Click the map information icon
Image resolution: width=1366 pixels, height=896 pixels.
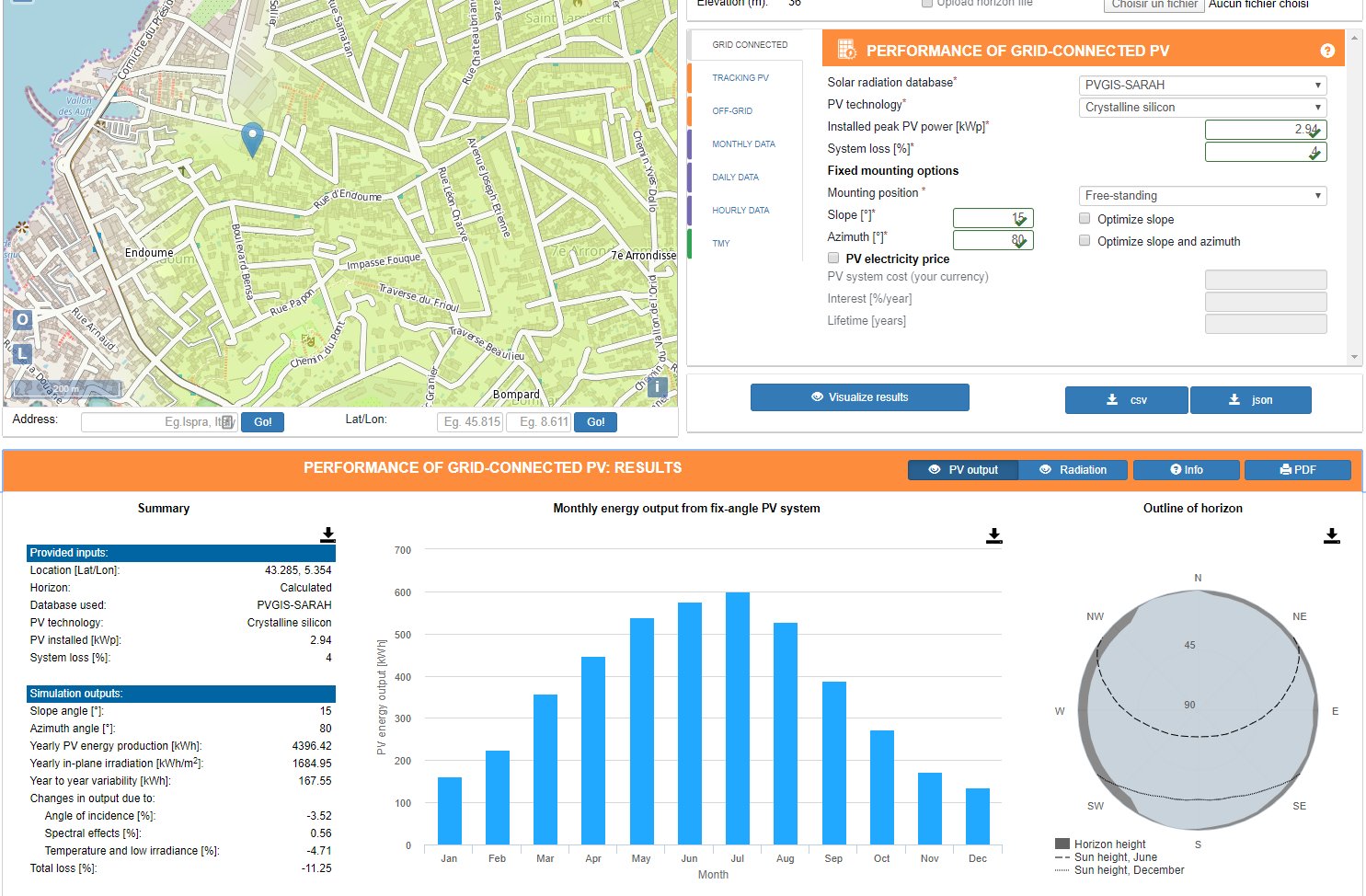(657, 387)
